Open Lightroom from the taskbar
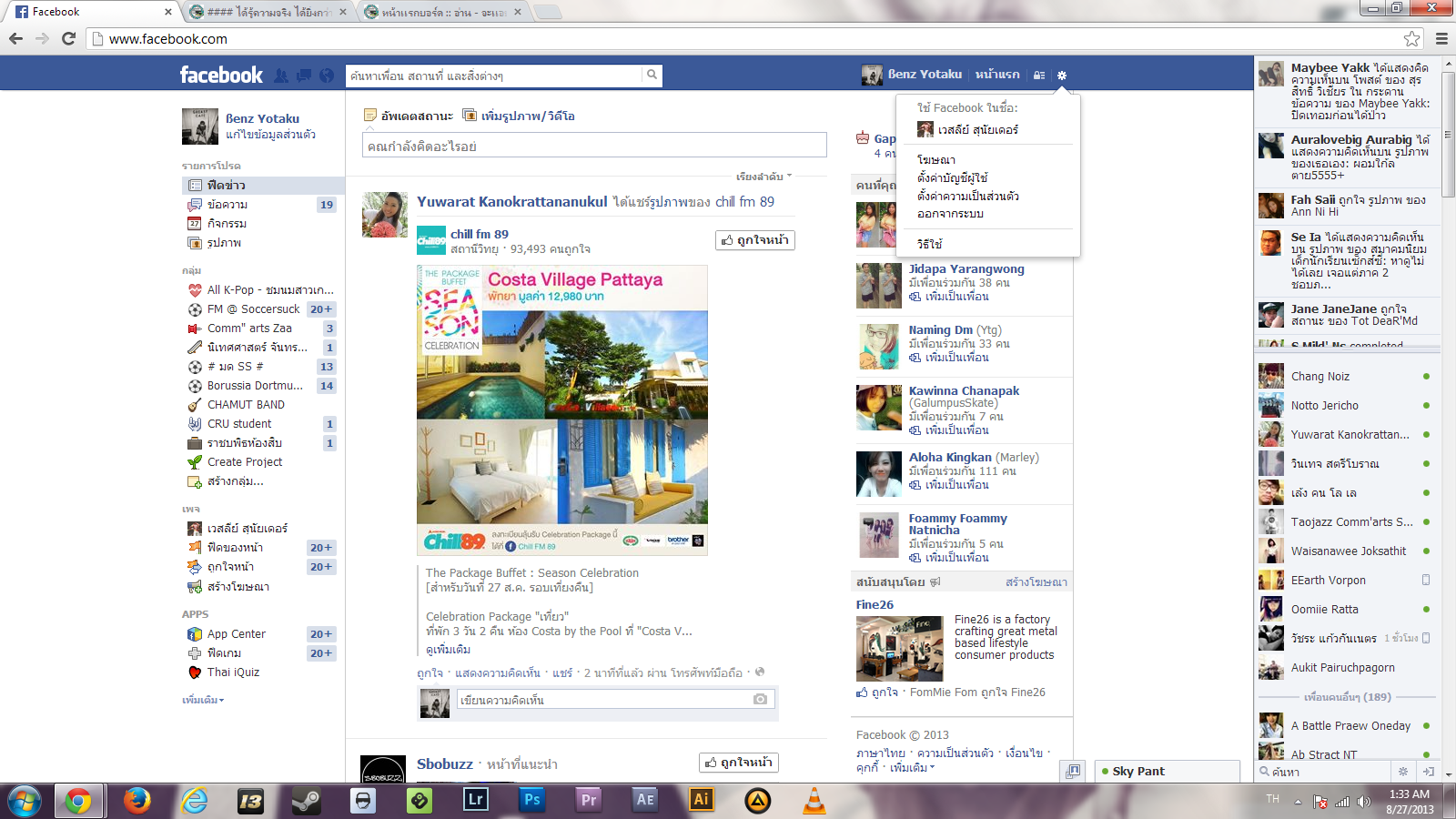Image resolution: width=1456 pixels, height=819 pixels. click(x=476, y=800)
